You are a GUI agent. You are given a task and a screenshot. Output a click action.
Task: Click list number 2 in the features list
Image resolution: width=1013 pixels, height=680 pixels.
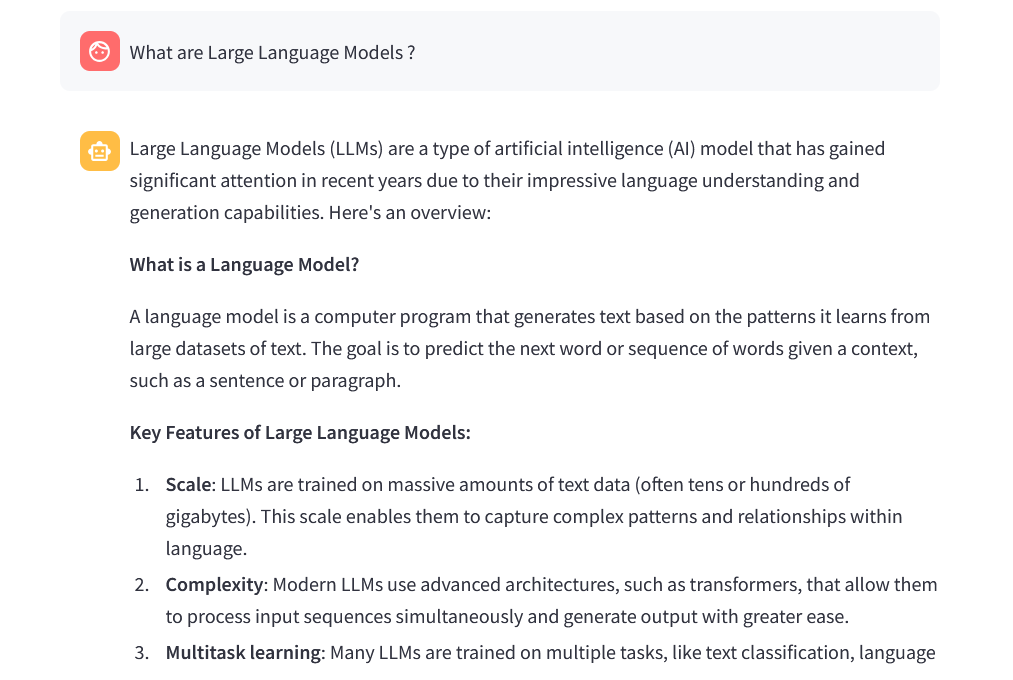pyautogui.click(x=142, y=585)
